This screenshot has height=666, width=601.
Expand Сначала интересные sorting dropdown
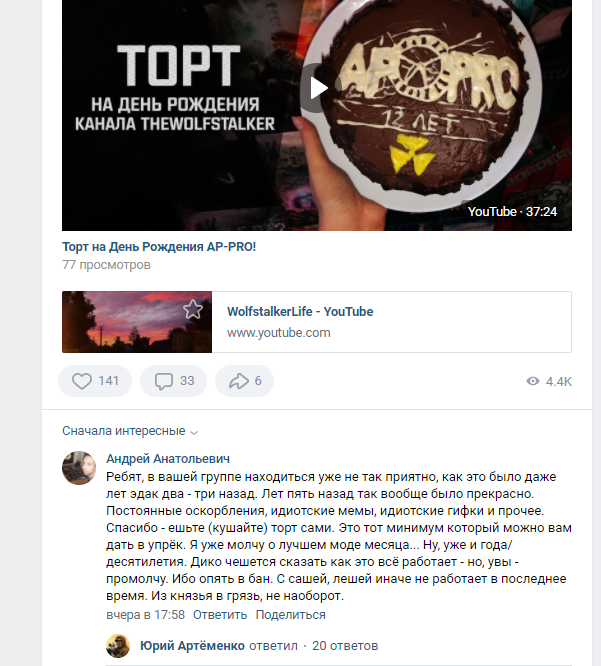(x=130, y=431)
